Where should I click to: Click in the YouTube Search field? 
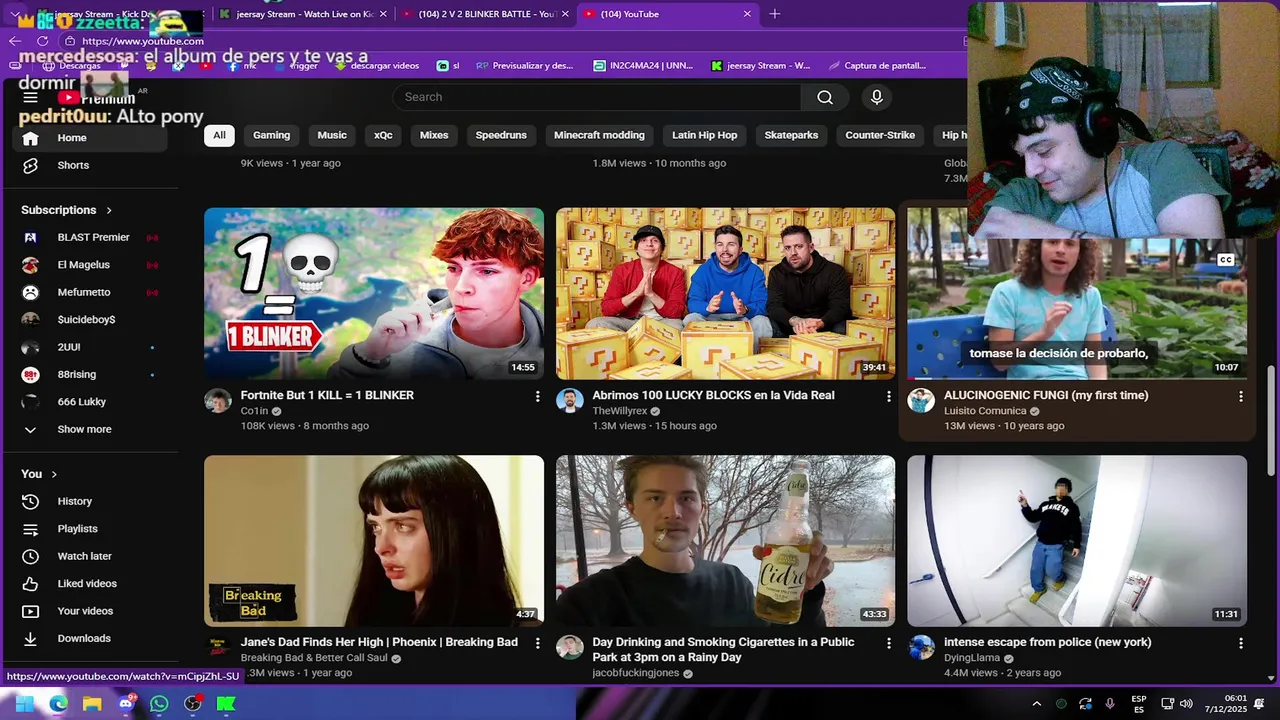tap(597, 97)
